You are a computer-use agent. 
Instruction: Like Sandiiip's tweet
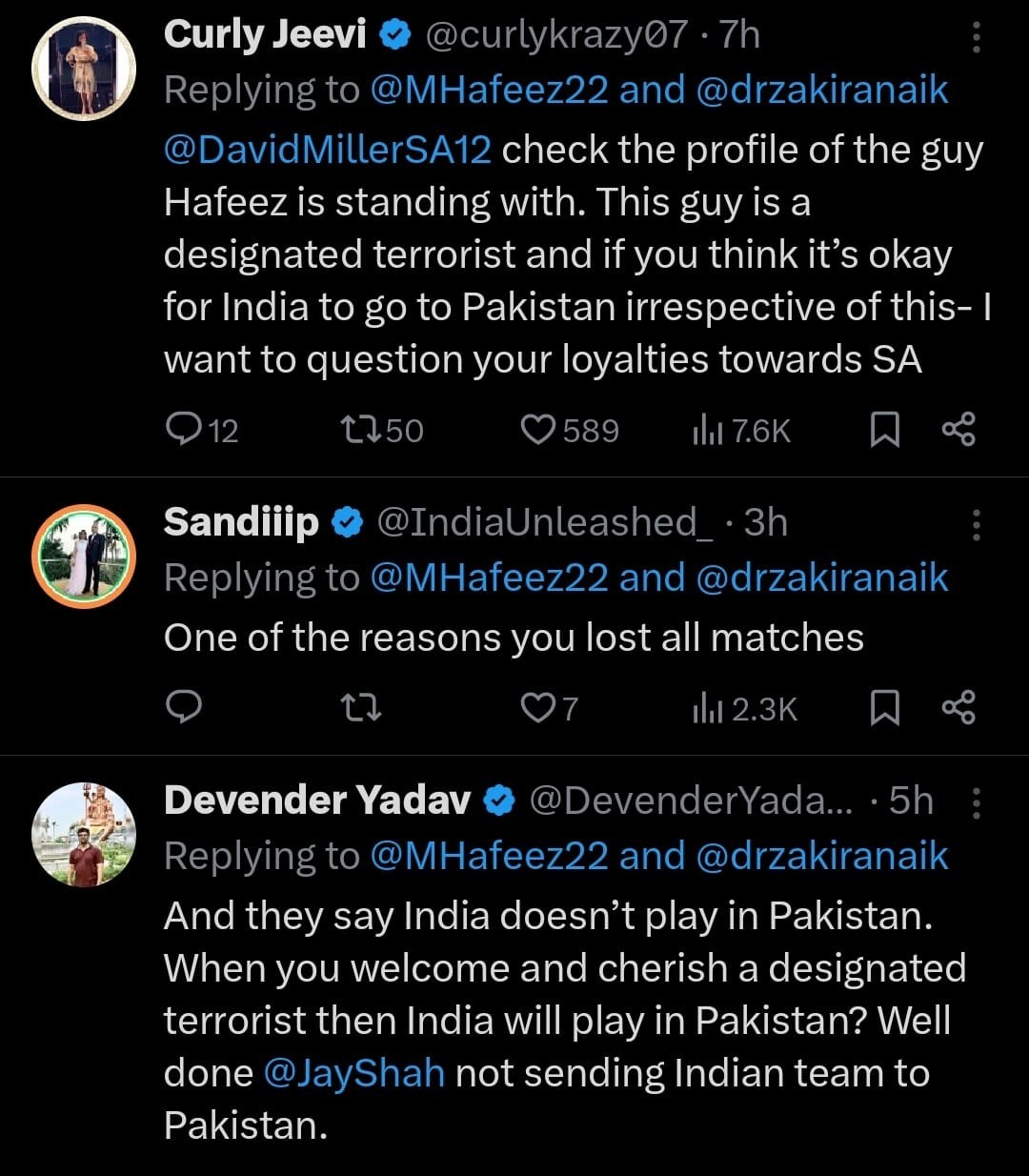click(x=538, y=708)
